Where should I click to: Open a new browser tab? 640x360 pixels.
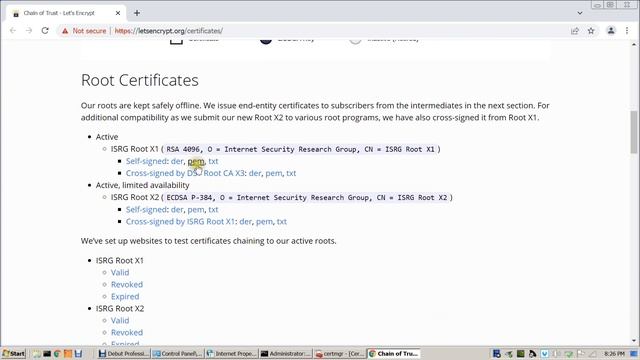137,13
